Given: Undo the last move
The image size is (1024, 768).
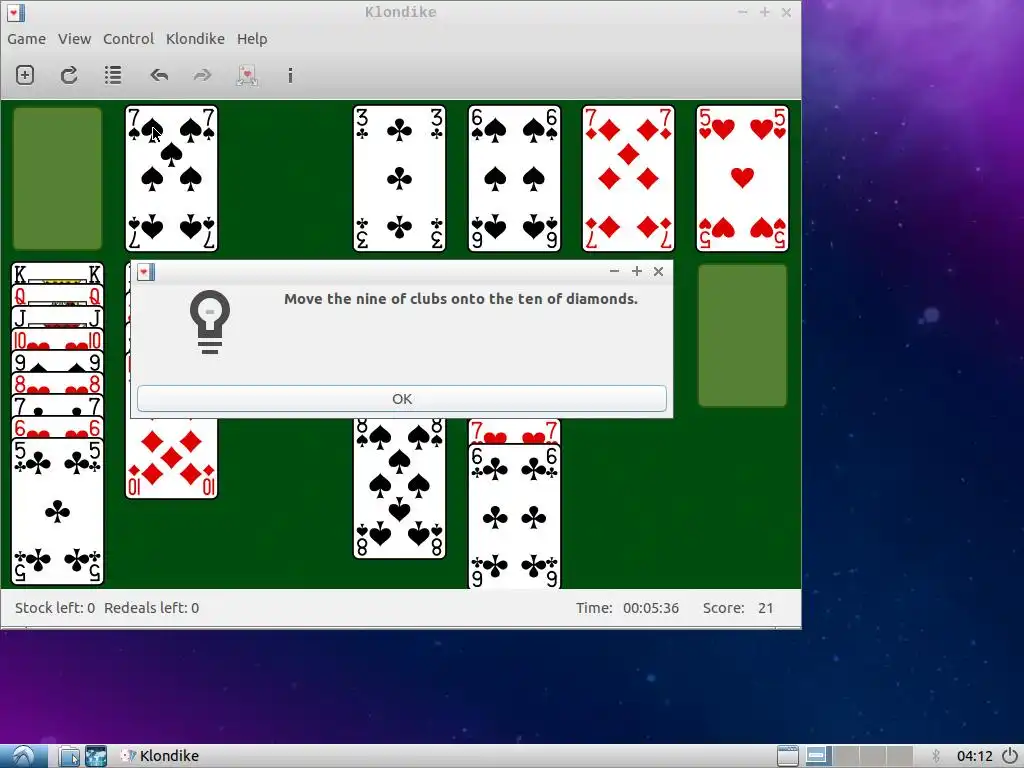Looking at the screenshot, I should click(159, 75).
